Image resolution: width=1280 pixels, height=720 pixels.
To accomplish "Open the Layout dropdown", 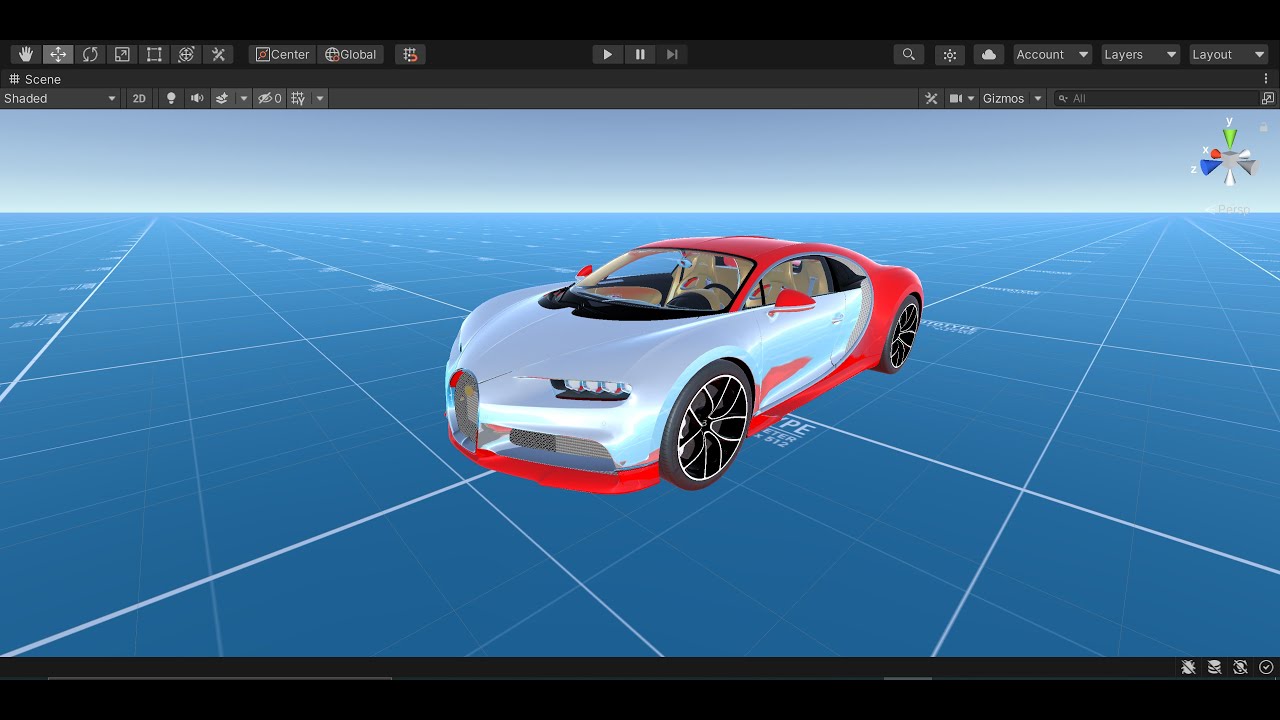I will (x=1228, y=54).
